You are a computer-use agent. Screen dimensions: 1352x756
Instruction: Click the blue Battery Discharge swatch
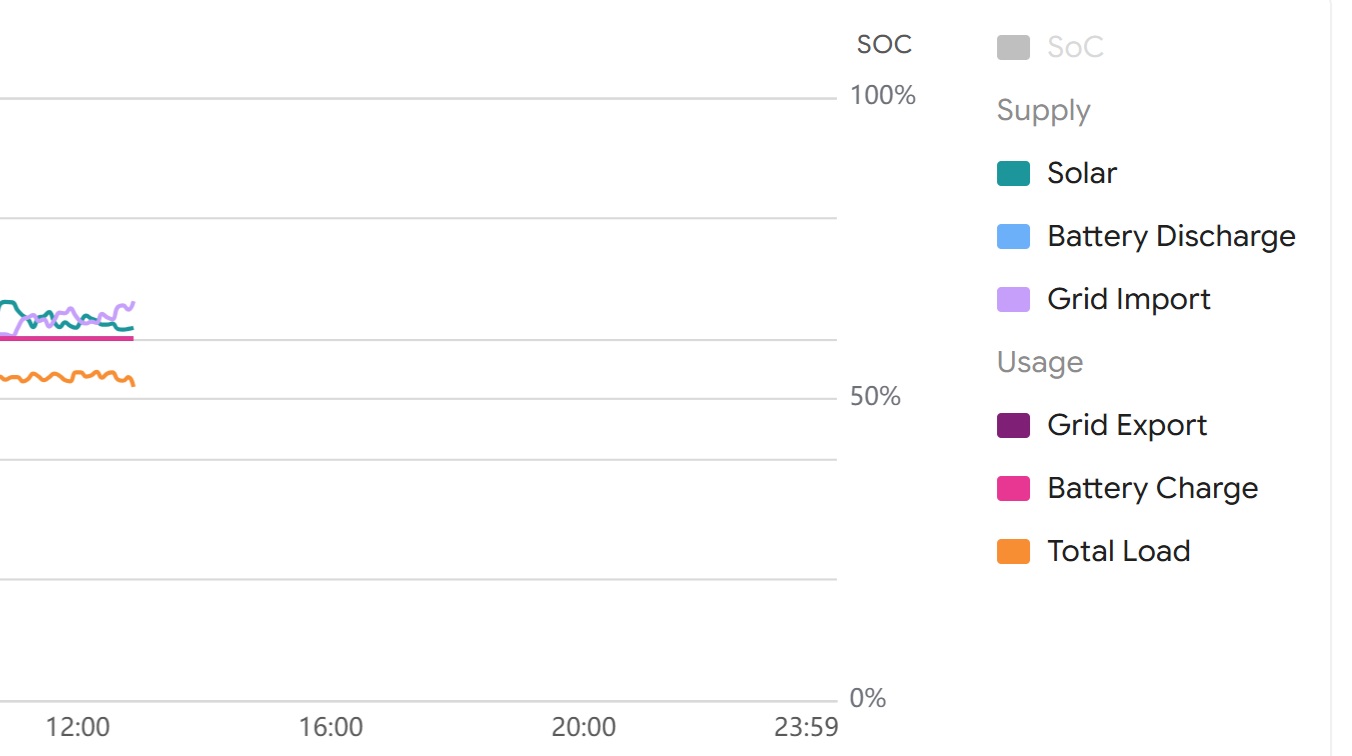tap(1013, 236)
